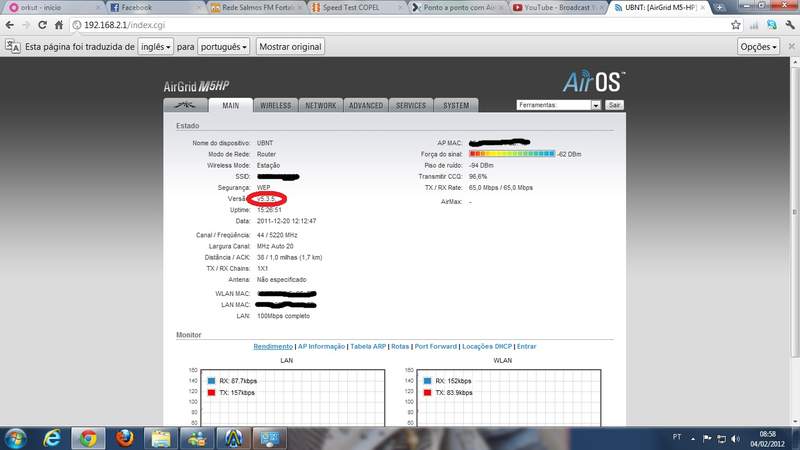Bookmark this page with the star icon

736,25
